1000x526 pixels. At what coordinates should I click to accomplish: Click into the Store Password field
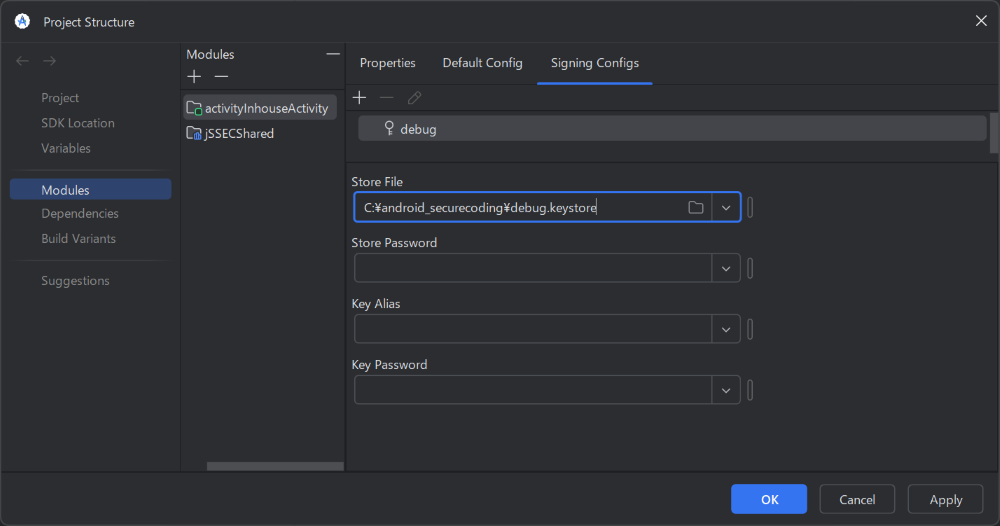pyautogui.click(x=532, y=268)
